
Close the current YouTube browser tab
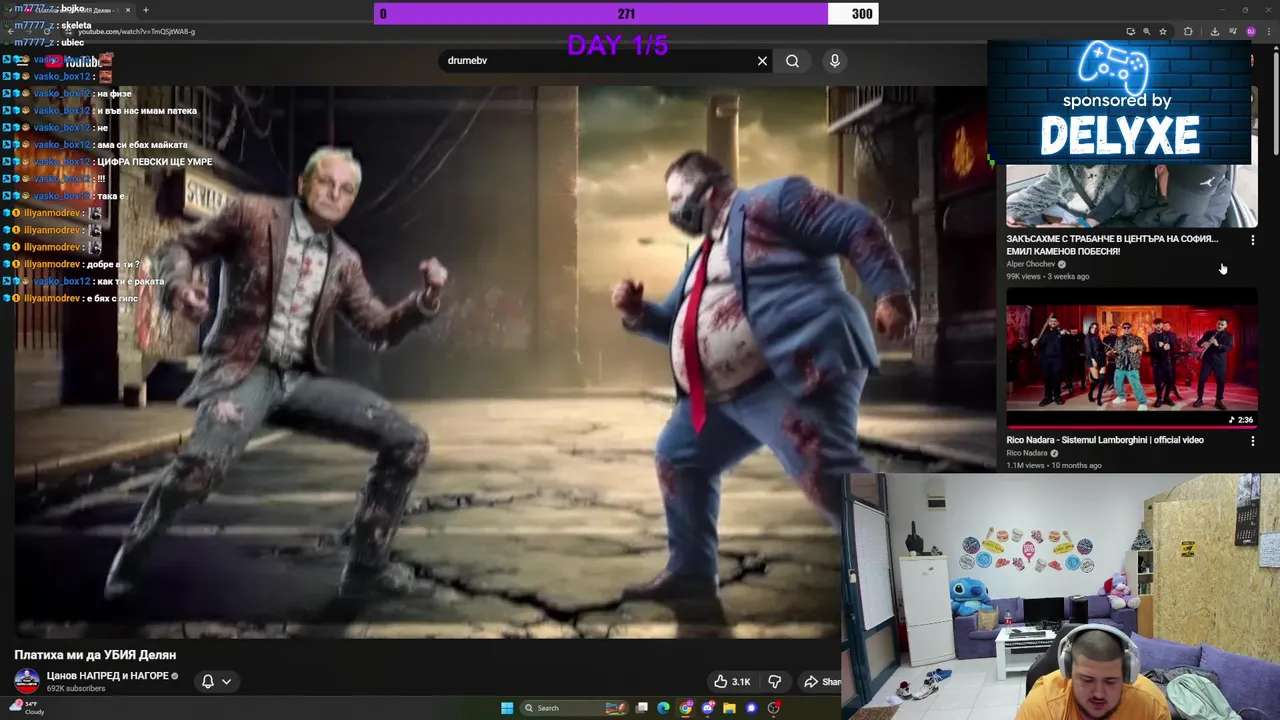128,10
